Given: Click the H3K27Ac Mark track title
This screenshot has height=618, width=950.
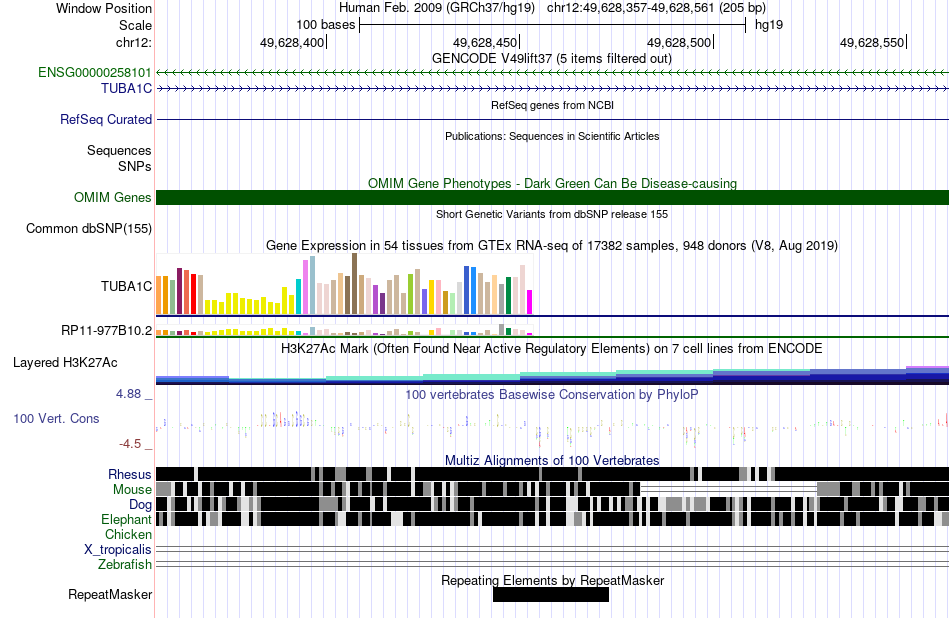Looking at the screenshot, I should (x=552, y=349).
